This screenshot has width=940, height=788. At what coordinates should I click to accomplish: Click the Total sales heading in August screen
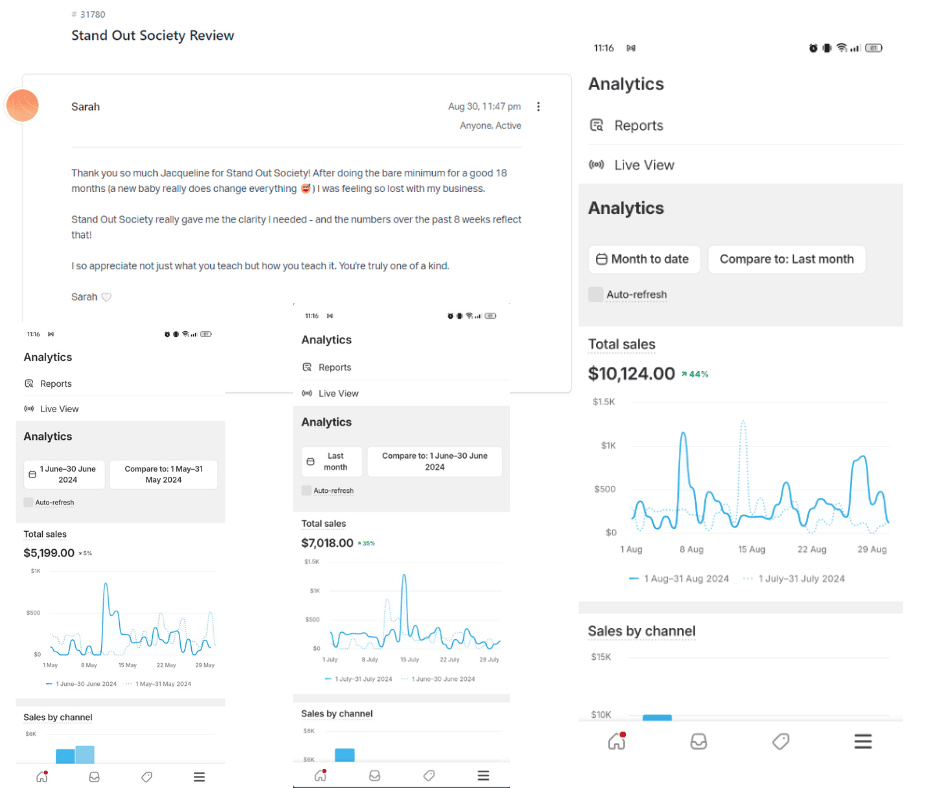[622, 344]
